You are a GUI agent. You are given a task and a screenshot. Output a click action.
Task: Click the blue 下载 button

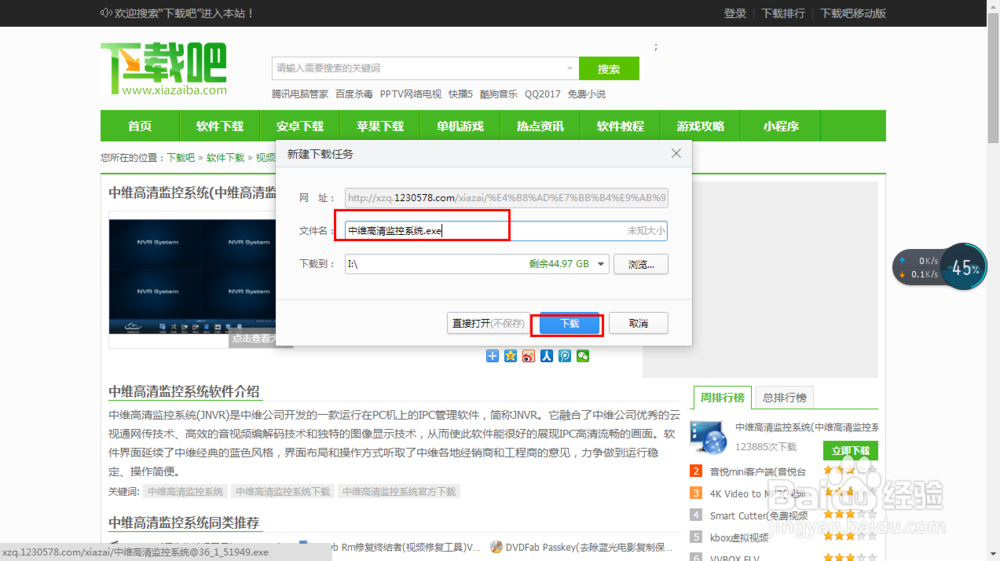(570, 323)
